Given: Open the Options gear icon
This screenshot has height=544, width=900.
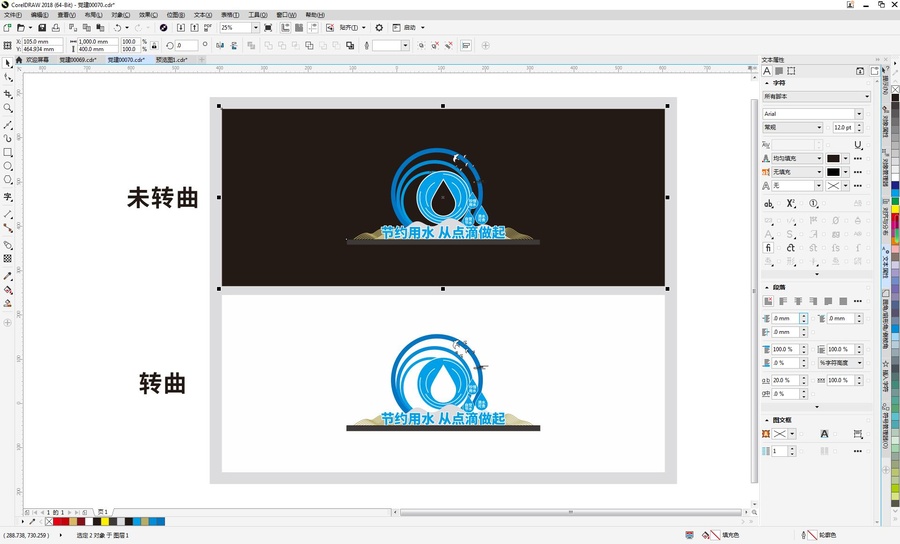Looking at the screenshot, I should (379, 28).
